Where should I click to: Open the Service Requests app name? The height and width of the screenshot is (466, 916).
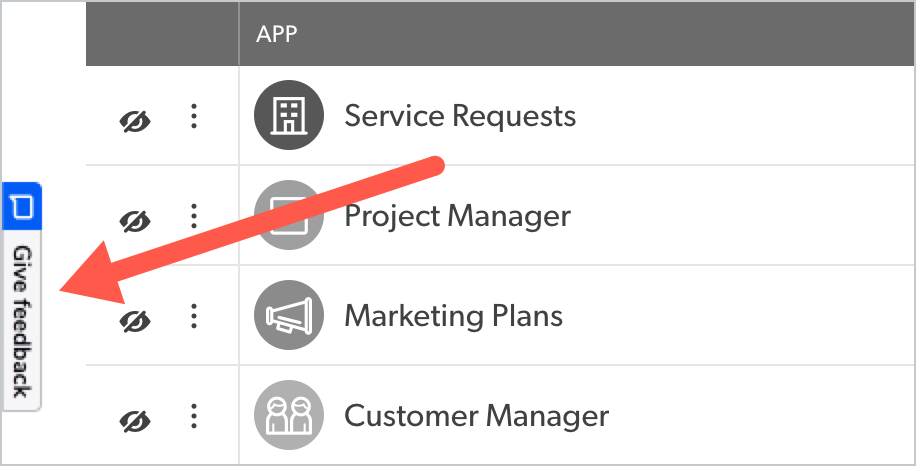point(460,116)
